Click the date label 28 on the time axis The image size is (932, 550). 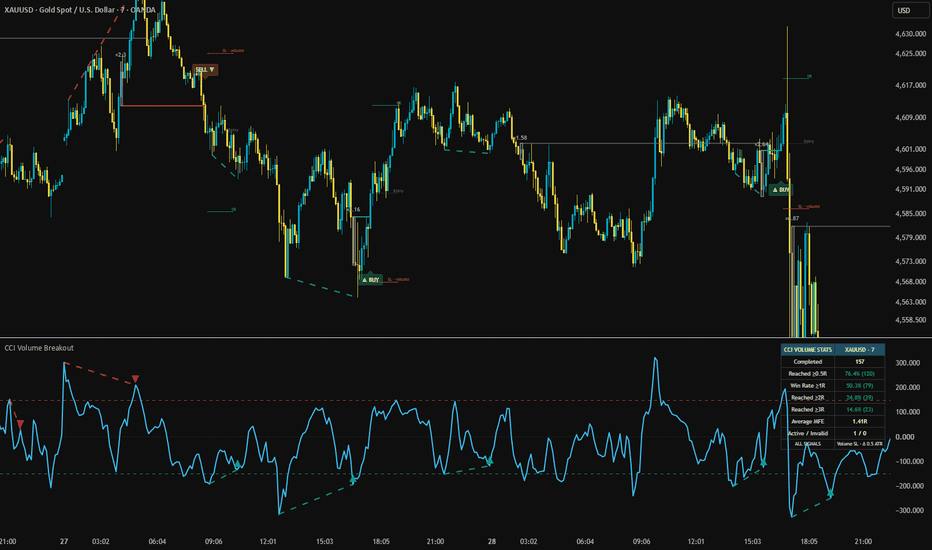click(x=492, y=541)
